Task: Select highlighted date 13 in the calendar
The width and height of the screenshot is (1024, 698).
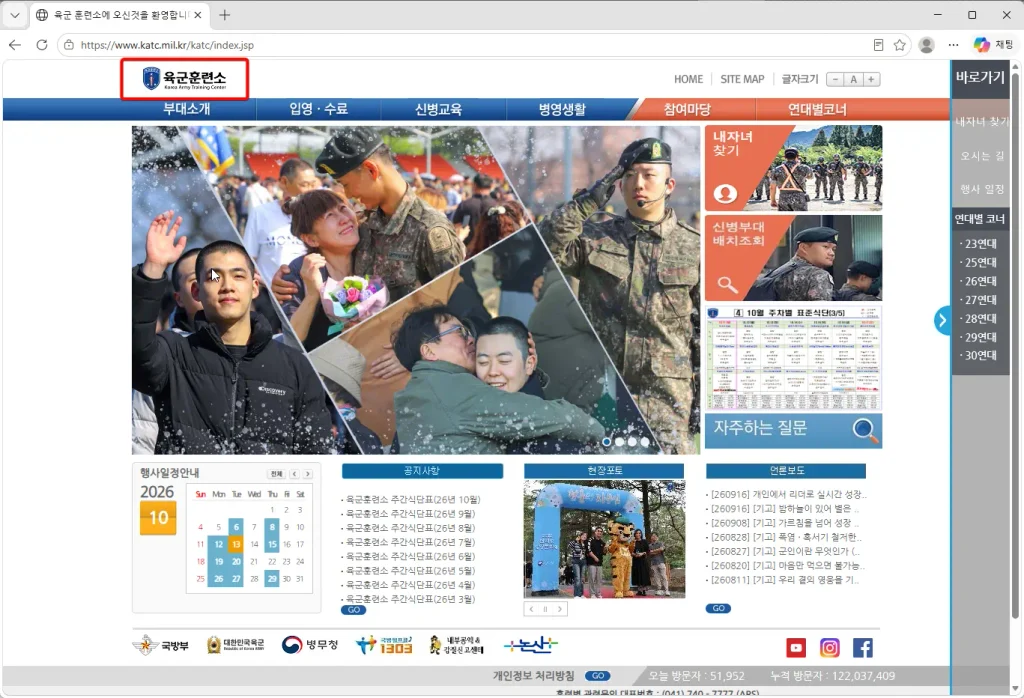Action: click(236, 544)
